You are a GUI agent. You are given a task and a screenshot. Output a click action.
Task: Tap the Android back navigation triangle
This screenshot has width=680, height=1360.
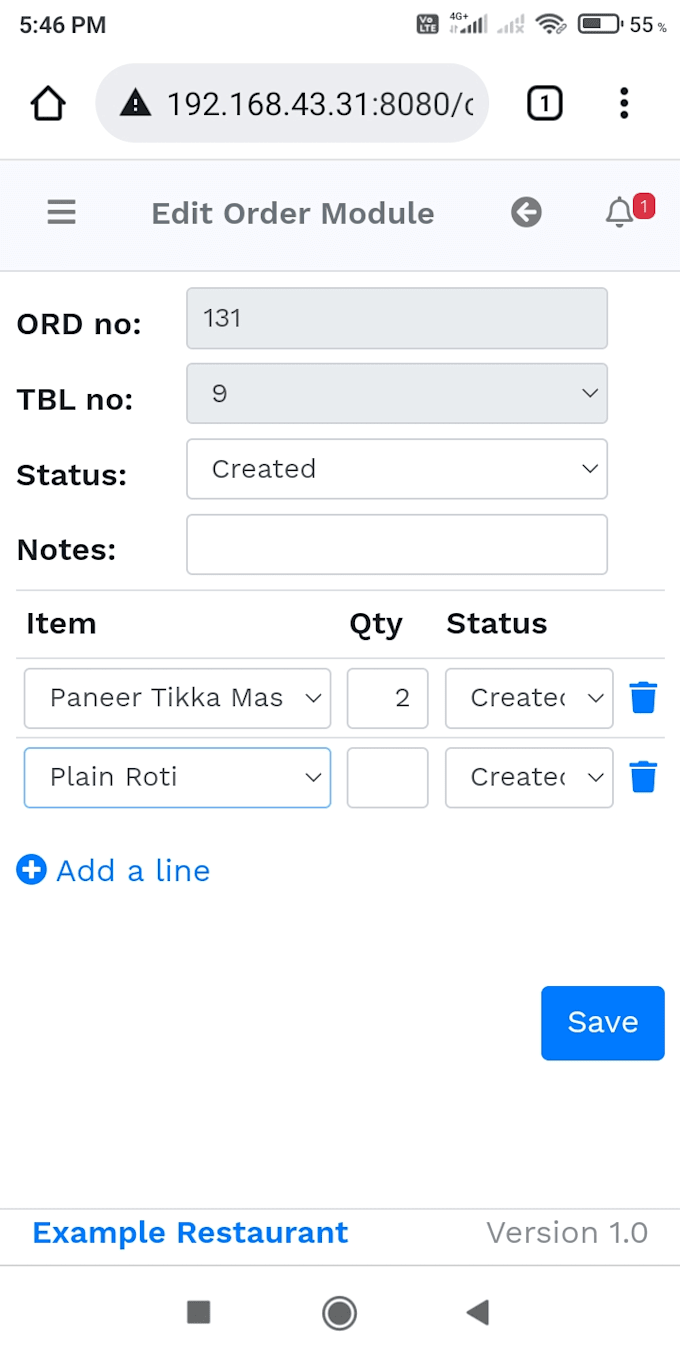pos(478,1312)
